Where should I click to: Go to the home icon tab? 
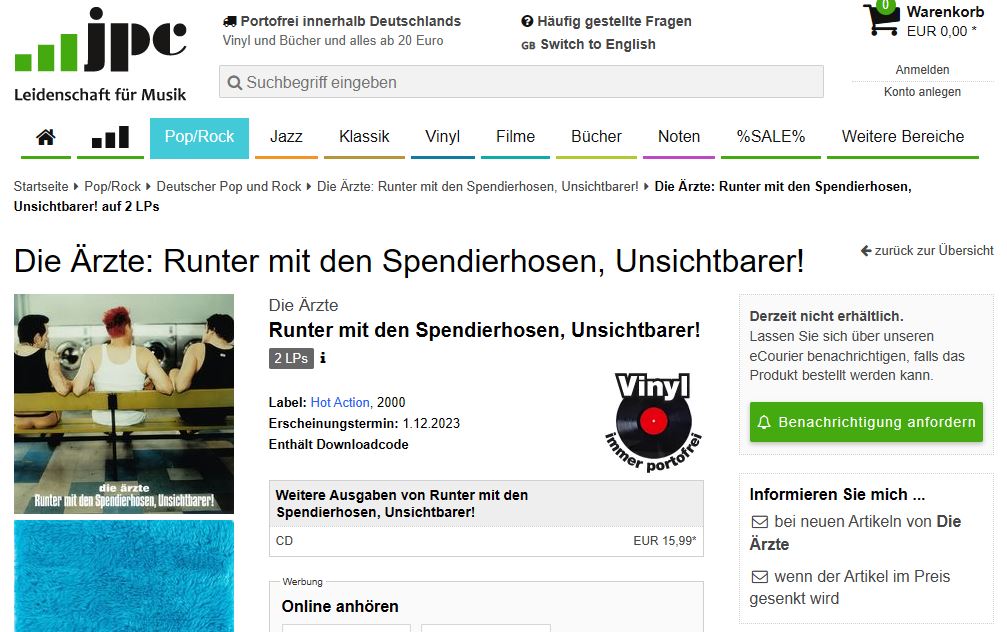tap(46, 137)
